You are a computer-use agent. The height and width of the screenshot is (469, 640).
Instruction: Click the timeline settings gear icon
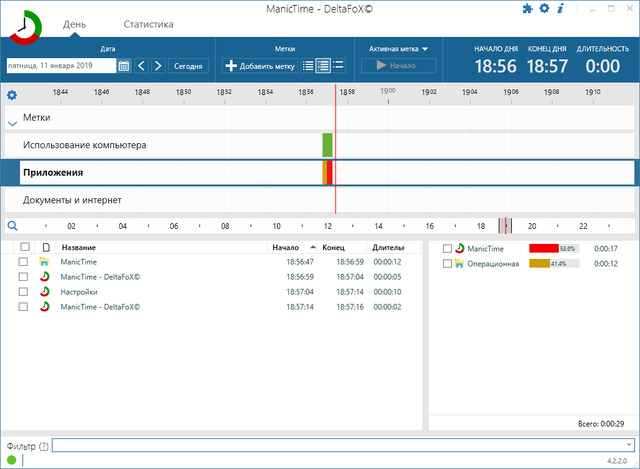(12, 95)
